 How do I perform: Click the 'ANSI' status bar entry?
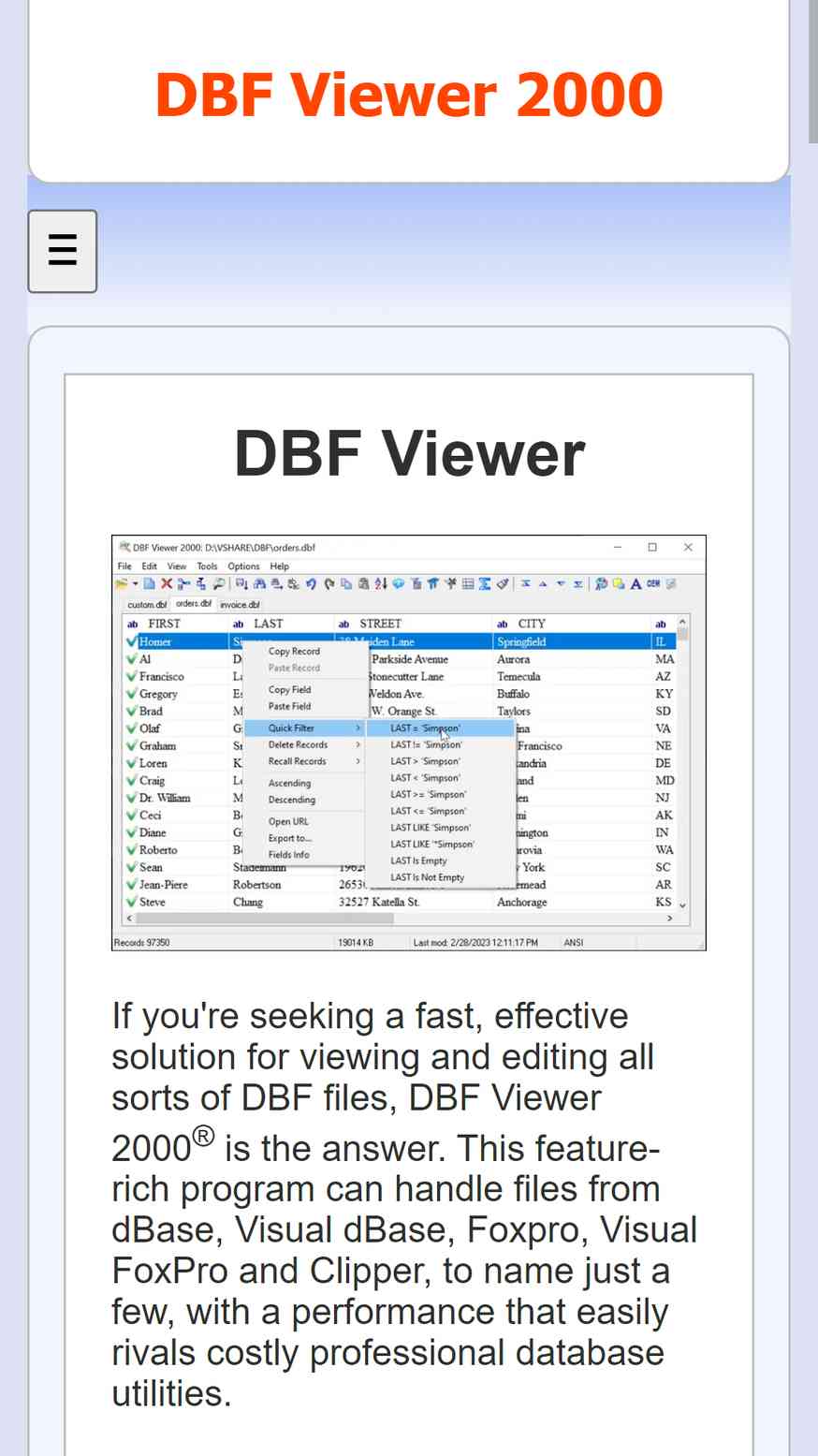point(574,943)
